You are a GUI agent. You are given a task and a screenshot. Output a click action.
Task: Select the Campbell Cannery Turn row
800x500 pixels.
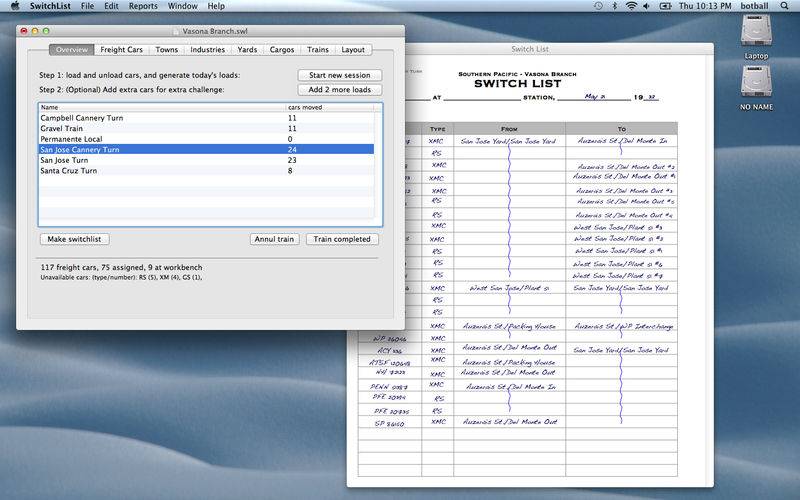(x=207, y=118)
